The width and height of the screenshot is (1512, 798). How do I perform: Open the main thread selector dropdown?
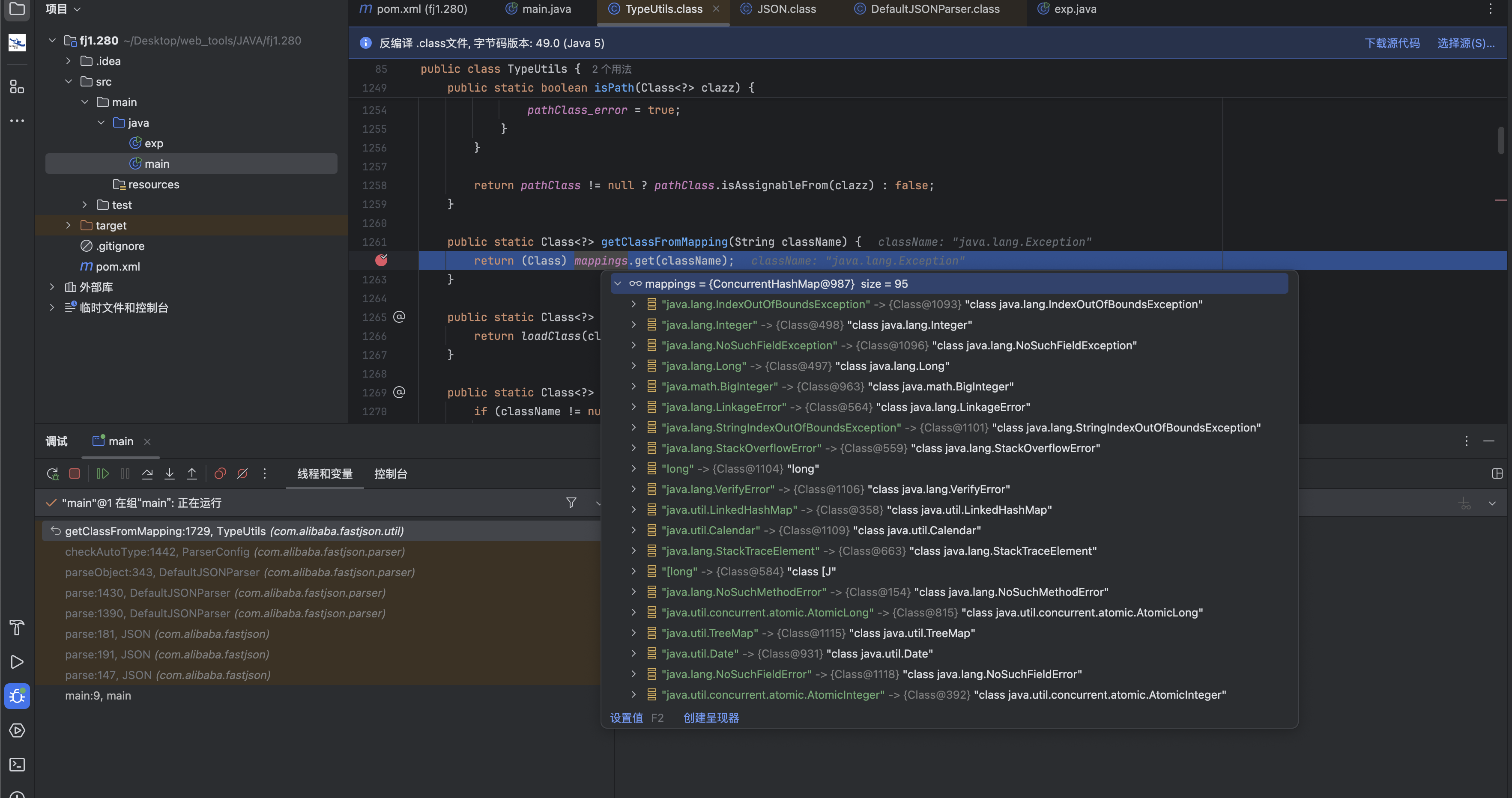598,503
